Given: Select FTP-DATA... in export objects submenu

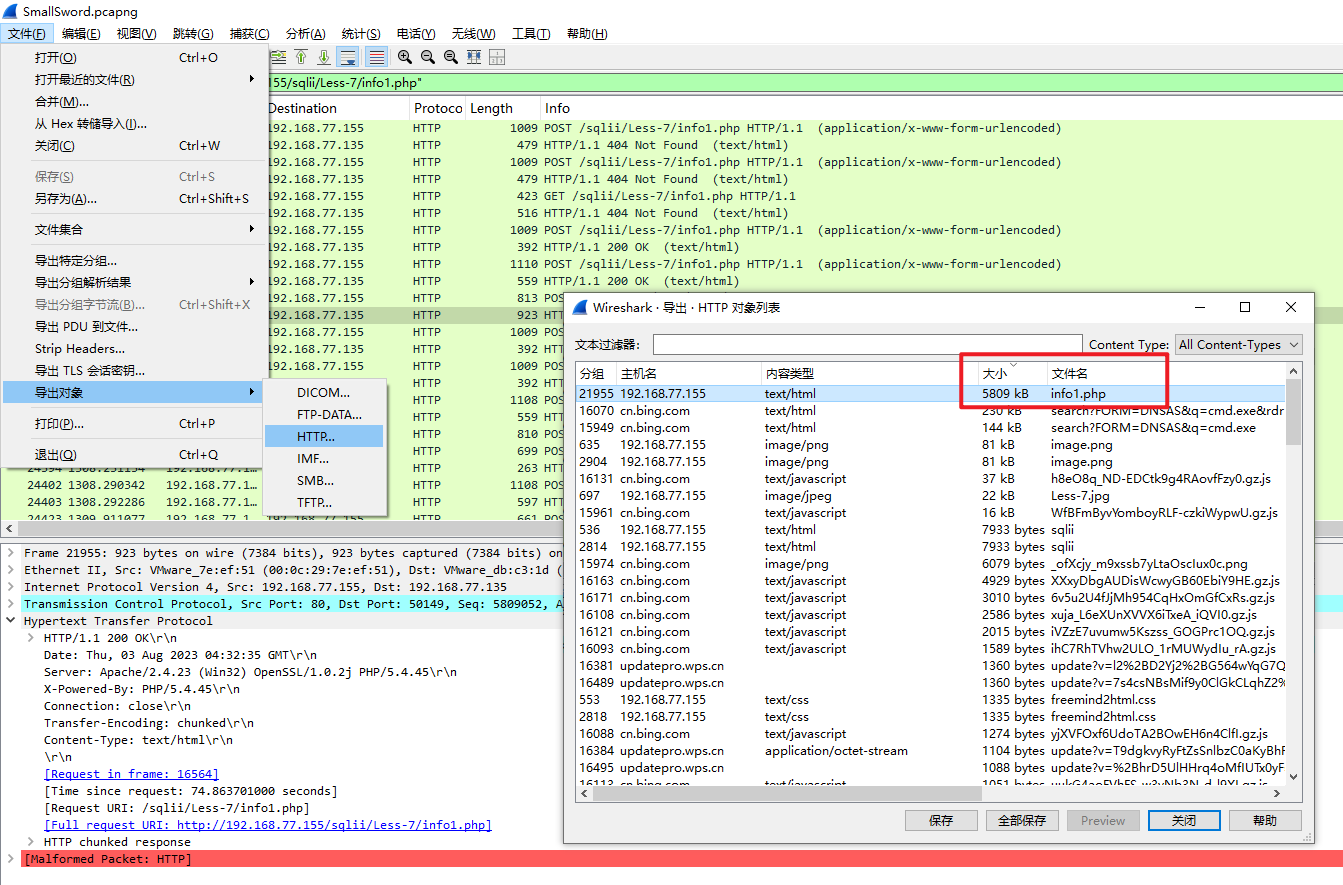Looking at the screenshot, I should pos(324,415).
